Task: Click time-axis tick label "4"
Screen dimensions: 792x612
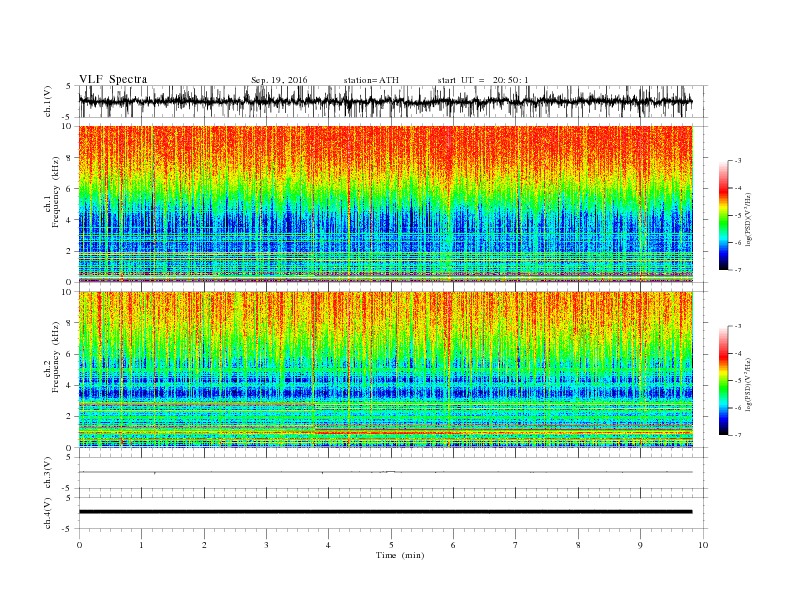Action: (x=329, y=545)
